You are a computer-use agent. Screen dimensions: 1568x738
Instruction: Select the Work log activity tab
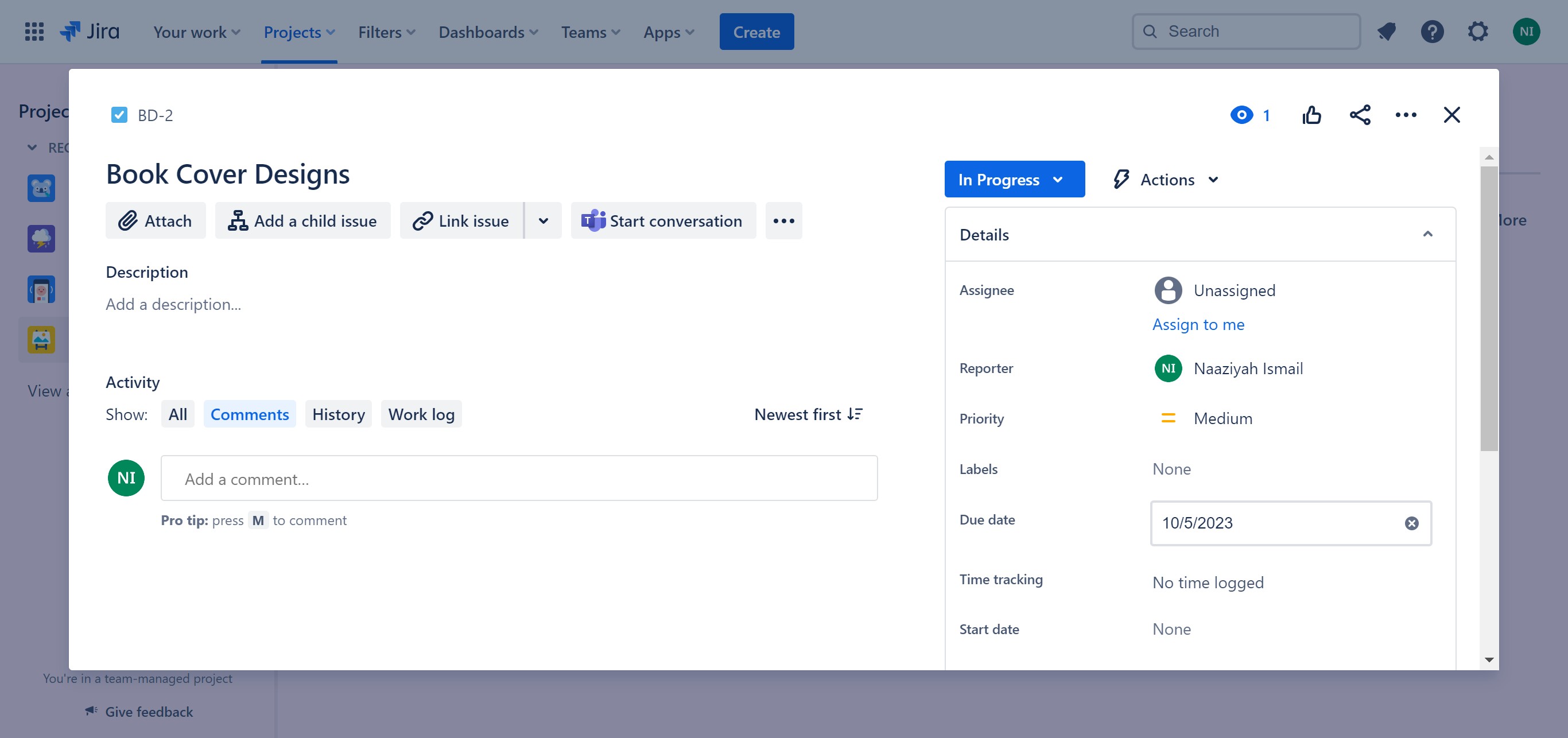(x=421, y=414)
